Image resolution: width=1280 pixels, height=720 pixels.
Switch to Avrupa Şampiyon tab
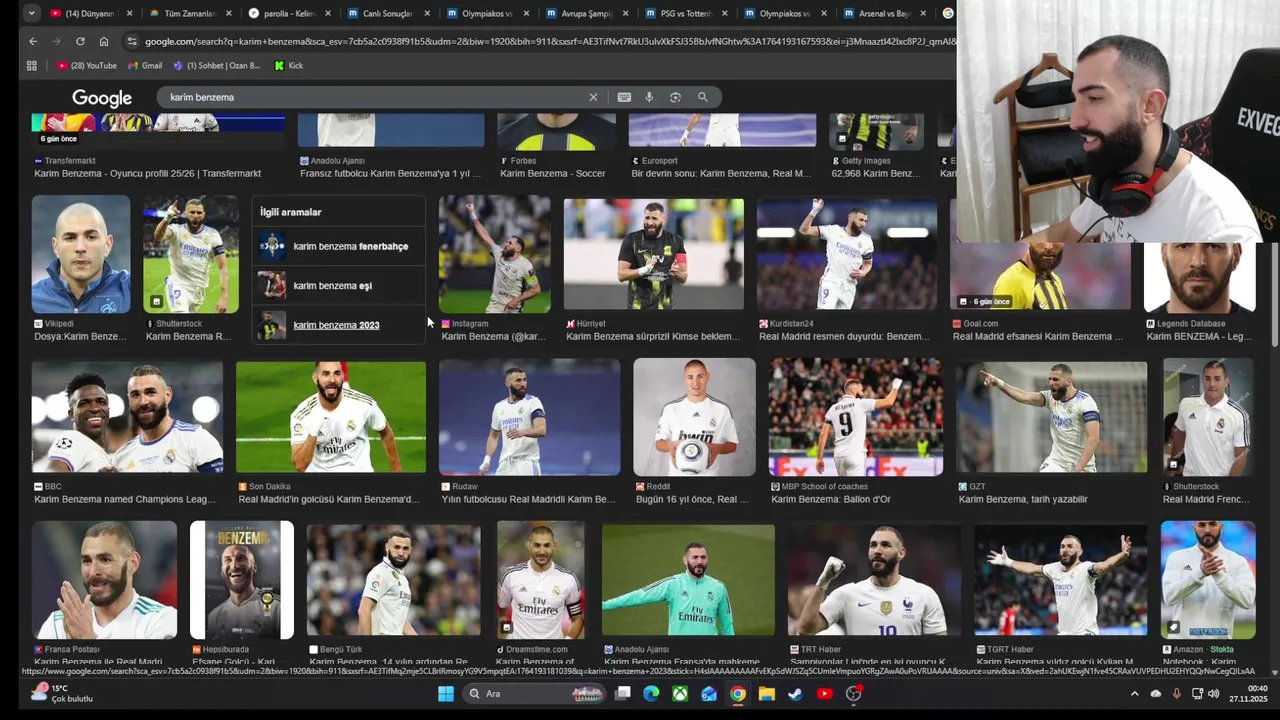click(x=584, y=14)
